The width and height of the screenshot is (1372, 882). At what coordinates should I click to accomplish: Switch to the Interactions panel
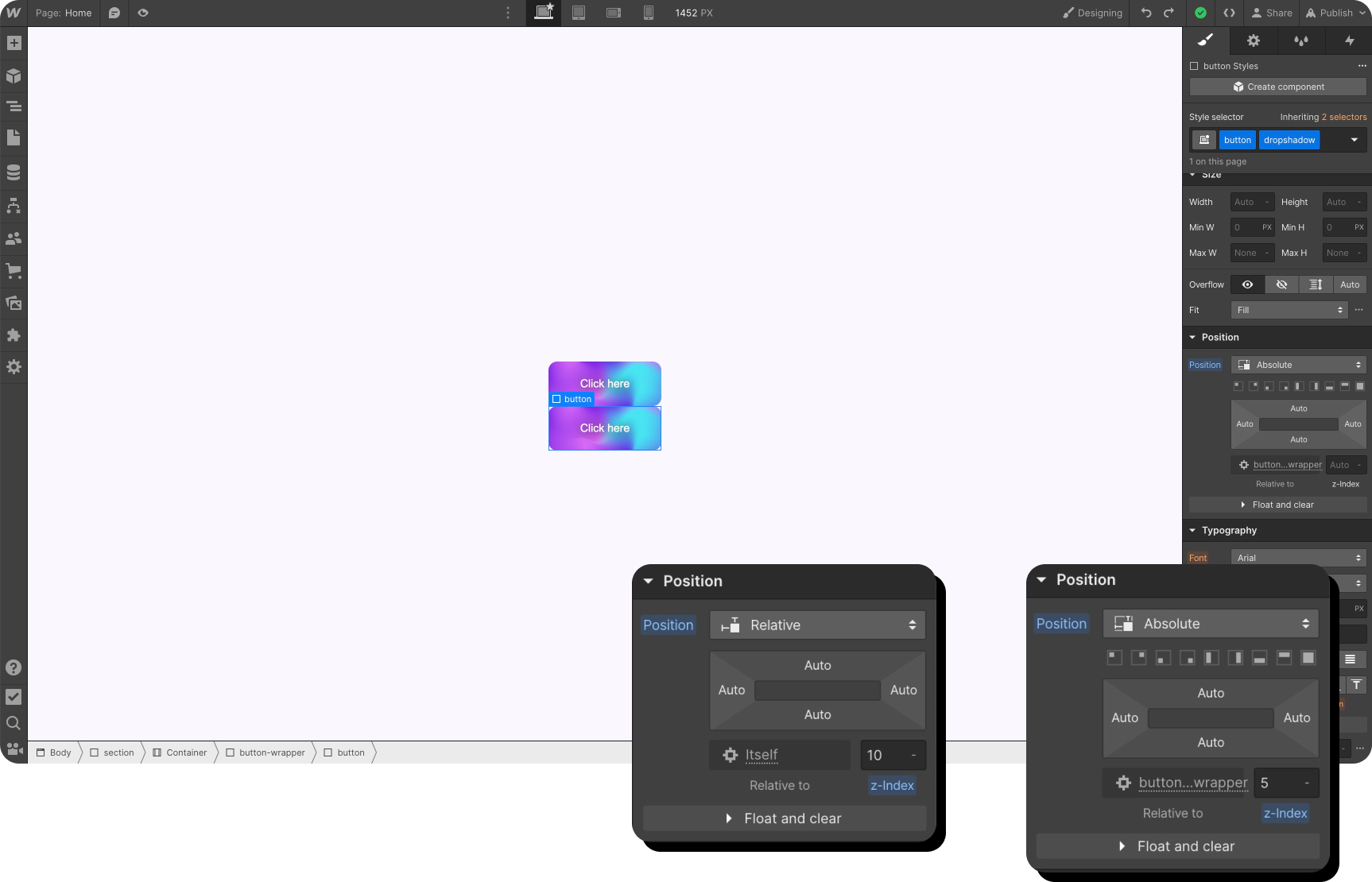(1350, 41)
